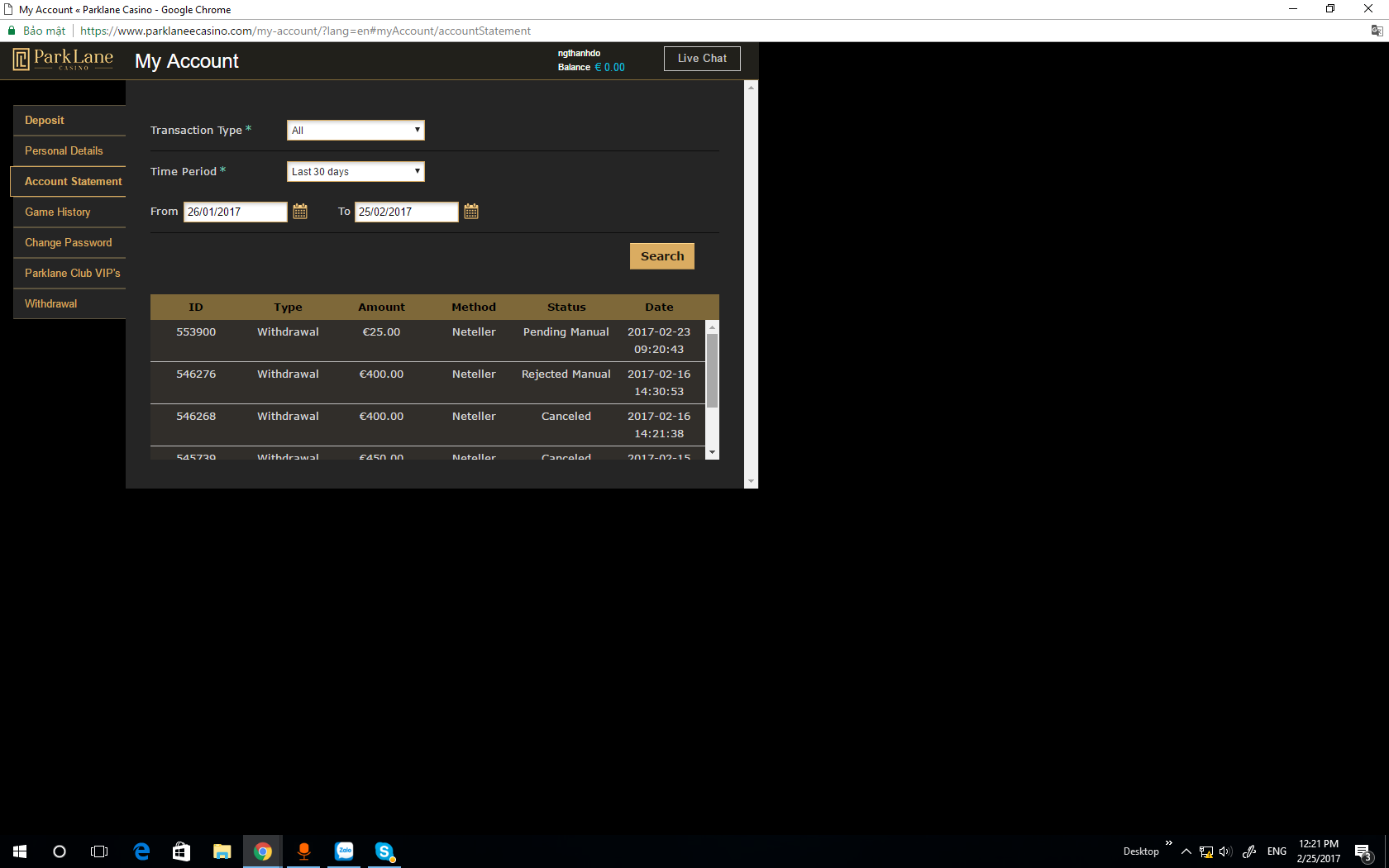Click the From date input field

coord(236,212)
